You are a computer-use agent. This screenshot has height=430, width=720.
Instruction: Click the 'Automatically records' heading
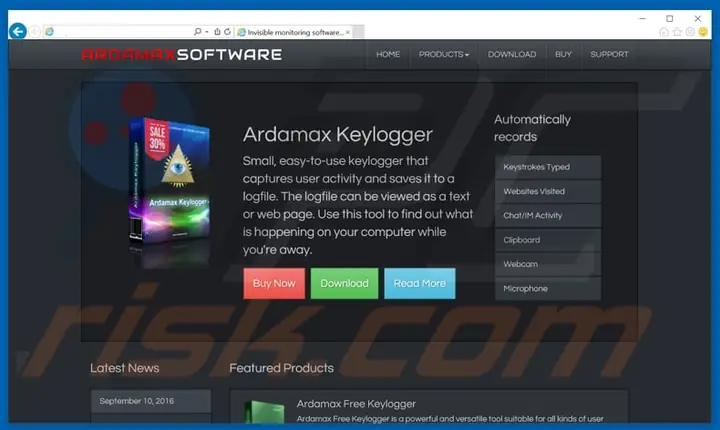(532, 128)
